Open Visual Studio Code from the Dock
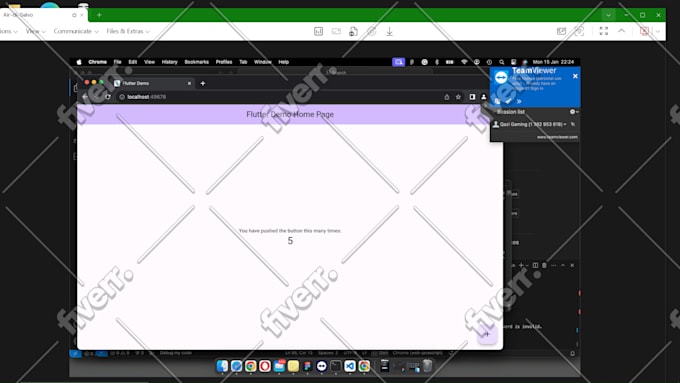The width and height of the screenshot is (680, 383). click(x=350, y=366)
